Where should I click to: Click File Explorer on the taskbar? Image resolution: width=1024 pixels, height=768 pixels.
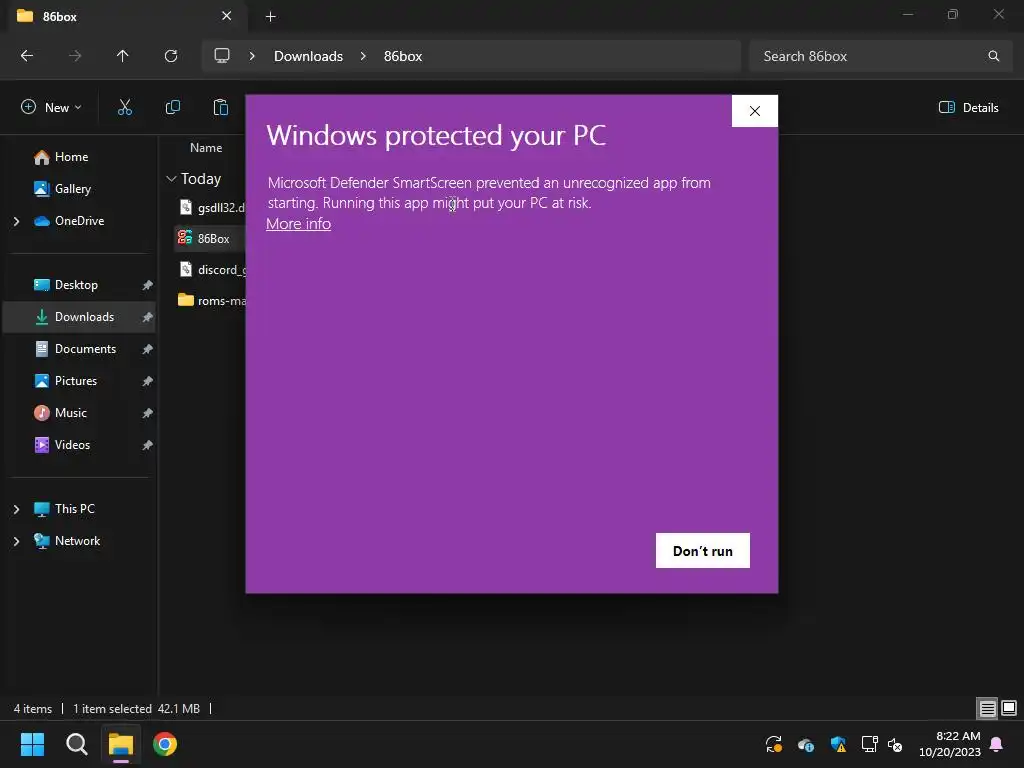pyautogui.click(x=121, y=744)
